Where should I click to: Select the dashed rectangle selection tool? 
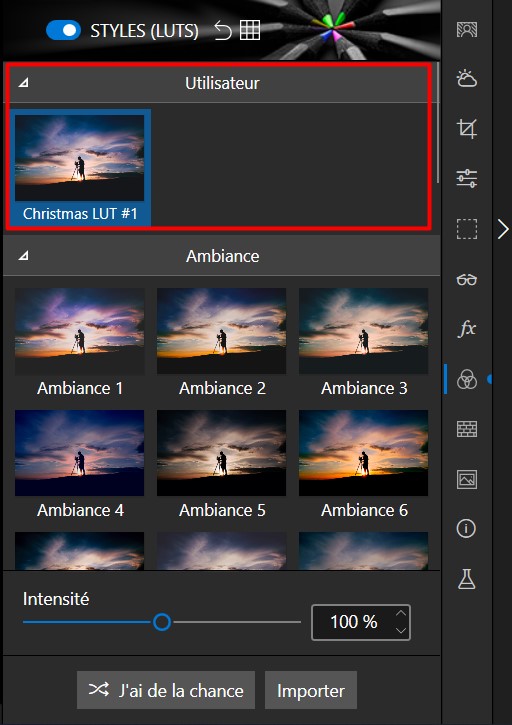point(467,229)
